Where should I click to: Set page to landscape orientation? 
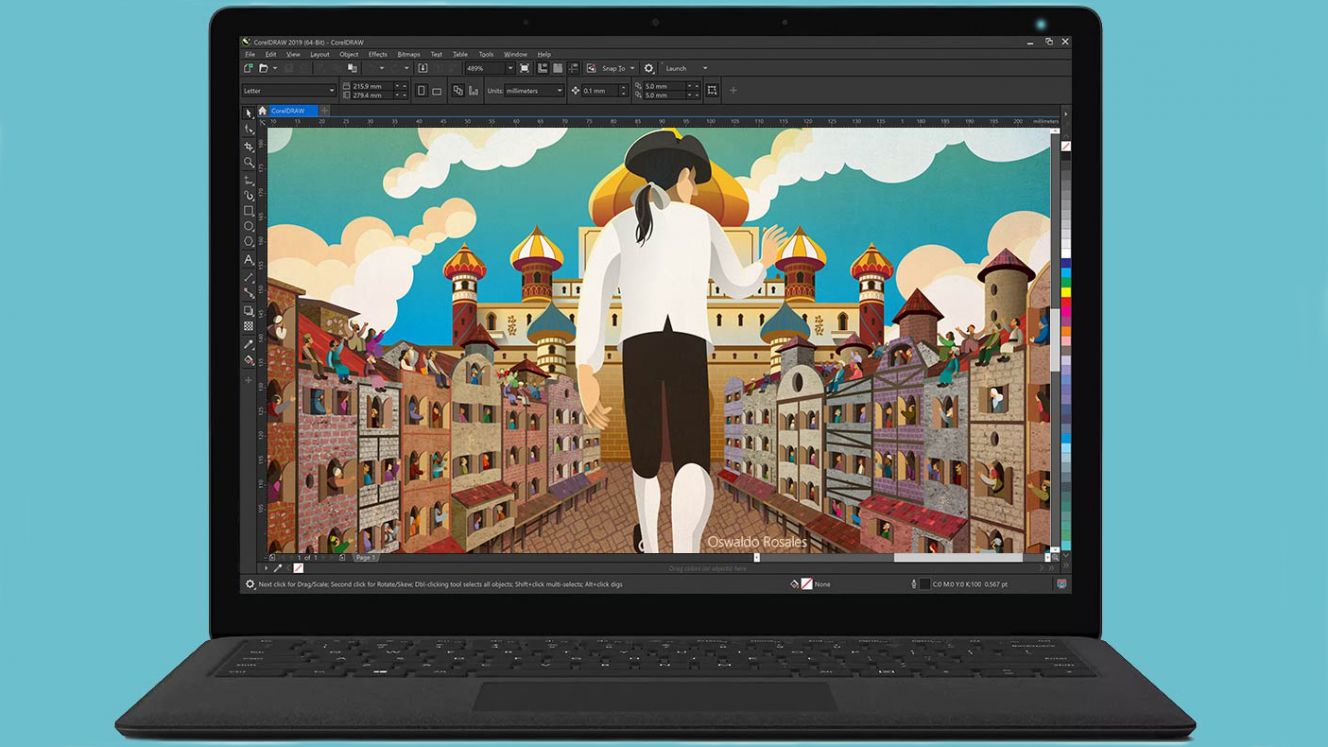[x=437, y=91]
